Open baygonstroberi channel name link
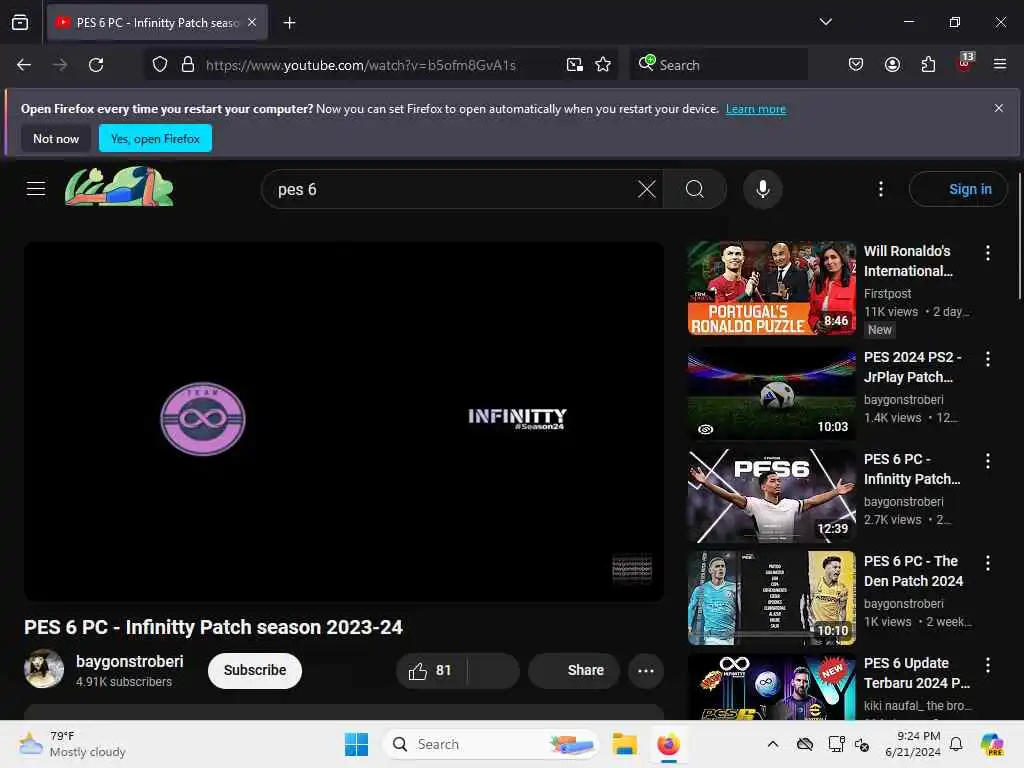 (129, 662)
